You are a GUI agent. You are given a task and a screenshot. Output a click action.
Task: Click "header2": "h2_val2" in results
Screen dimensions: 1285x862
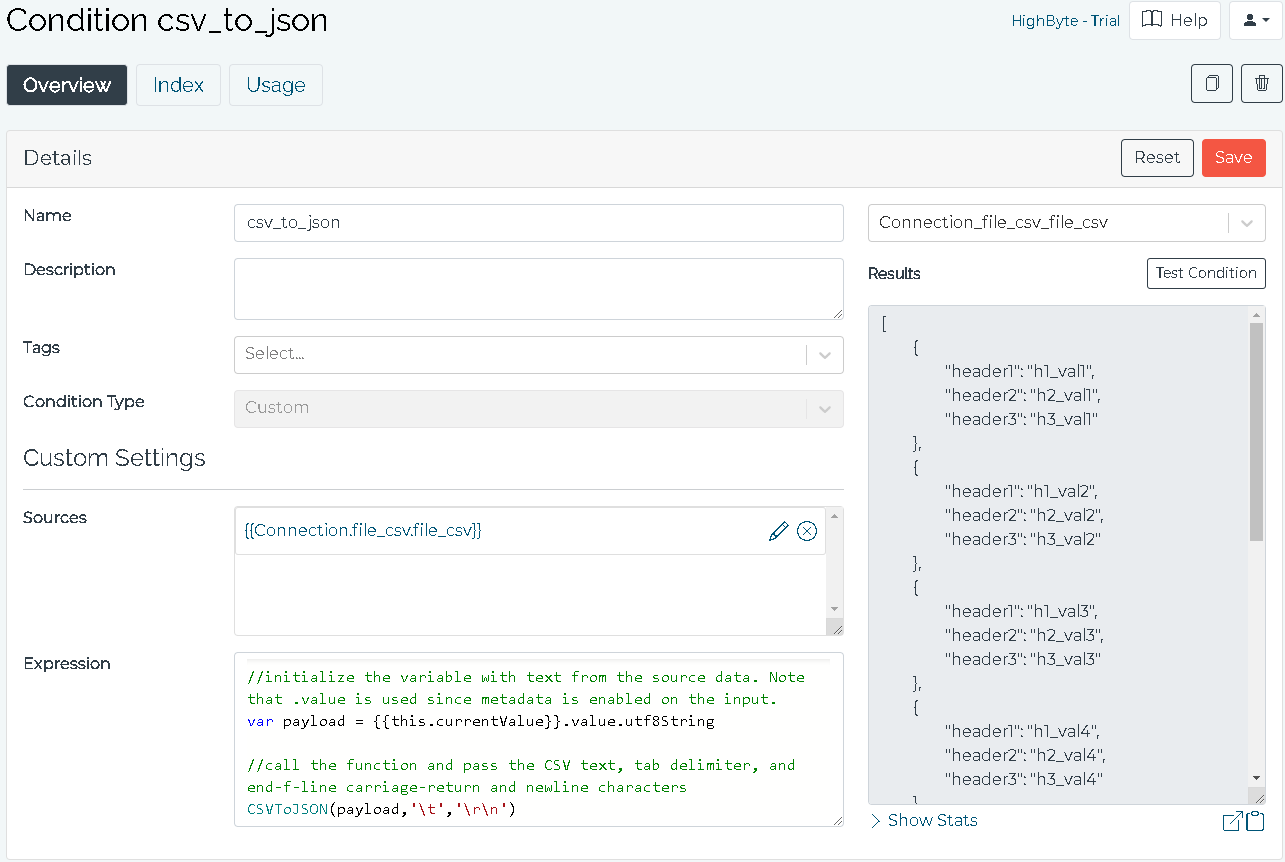(x=1024, y=515)
